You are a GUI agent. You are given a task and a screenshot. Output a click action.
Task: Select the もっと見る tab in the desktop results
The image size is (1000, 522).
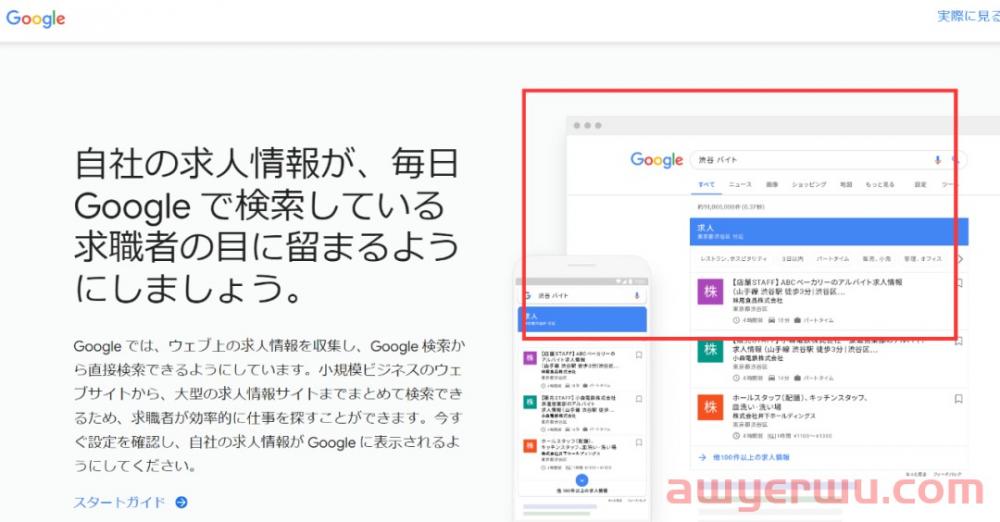pos(879,184)
